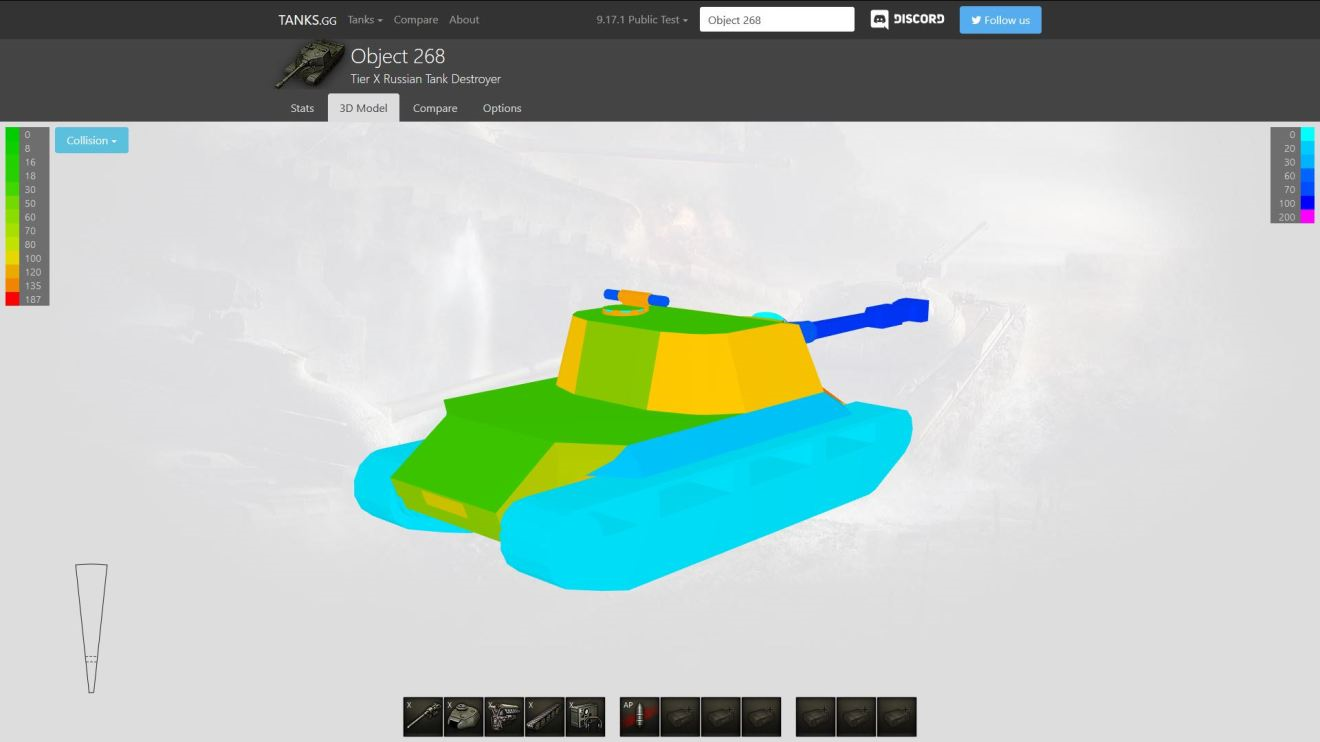Click the last empty slot in bottom bar
This screenshot has height=742, width=1320.
click(x=896, y=717)
